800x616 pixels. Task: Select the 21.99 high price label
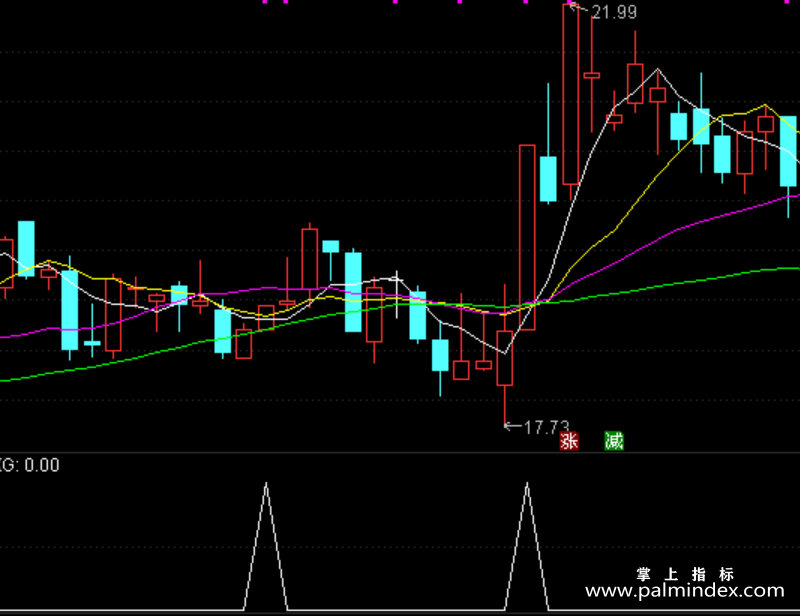click(614, 12)
